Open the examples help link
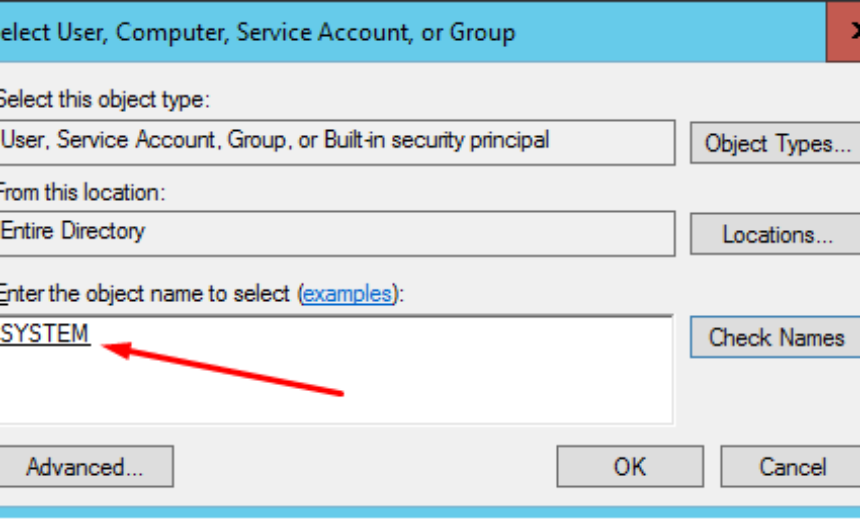Viewport: 860px width, 520px height. (347, 294)
